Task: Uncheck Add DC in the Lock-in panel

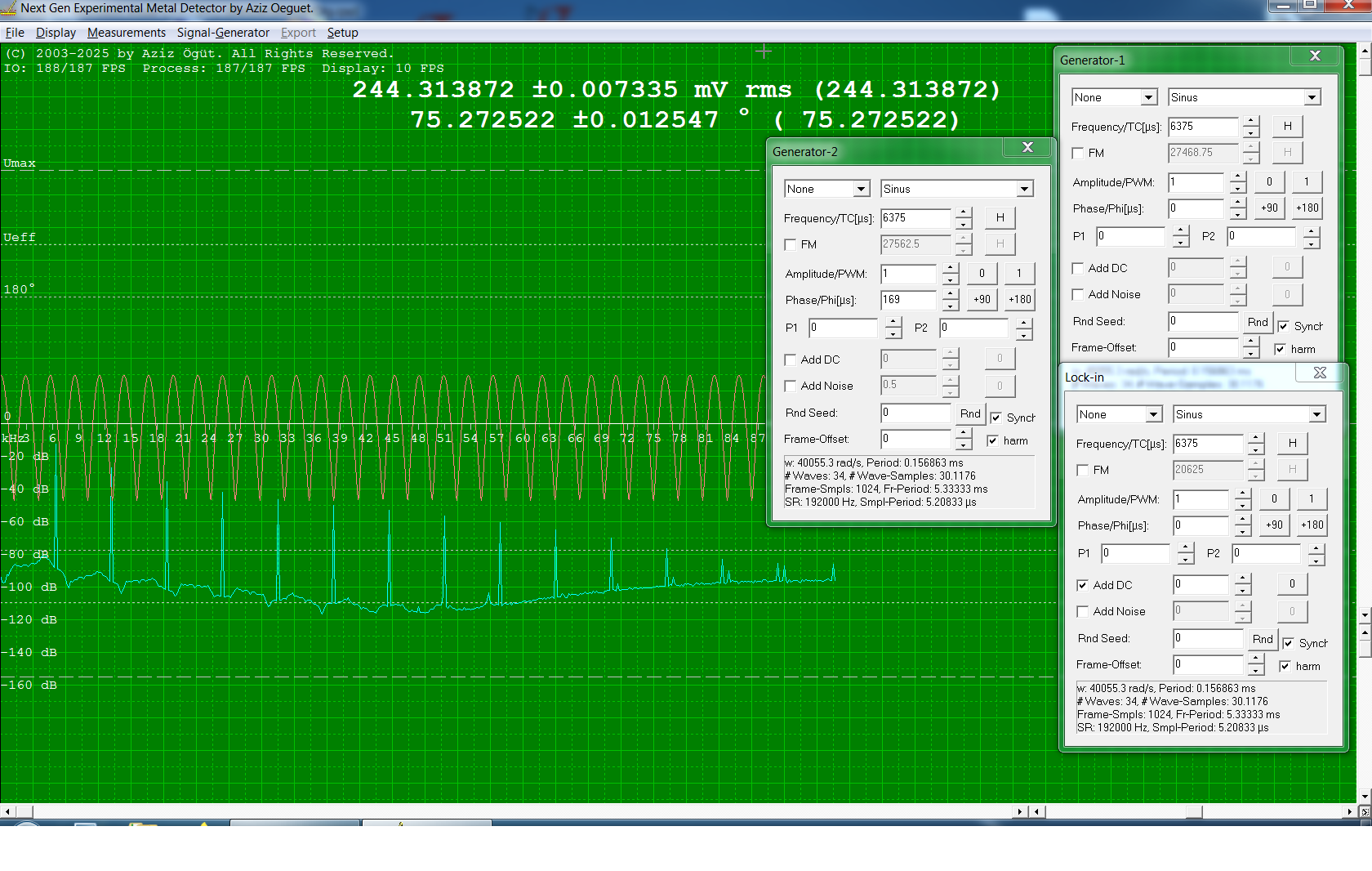Action: click(x=1082, y=585)
